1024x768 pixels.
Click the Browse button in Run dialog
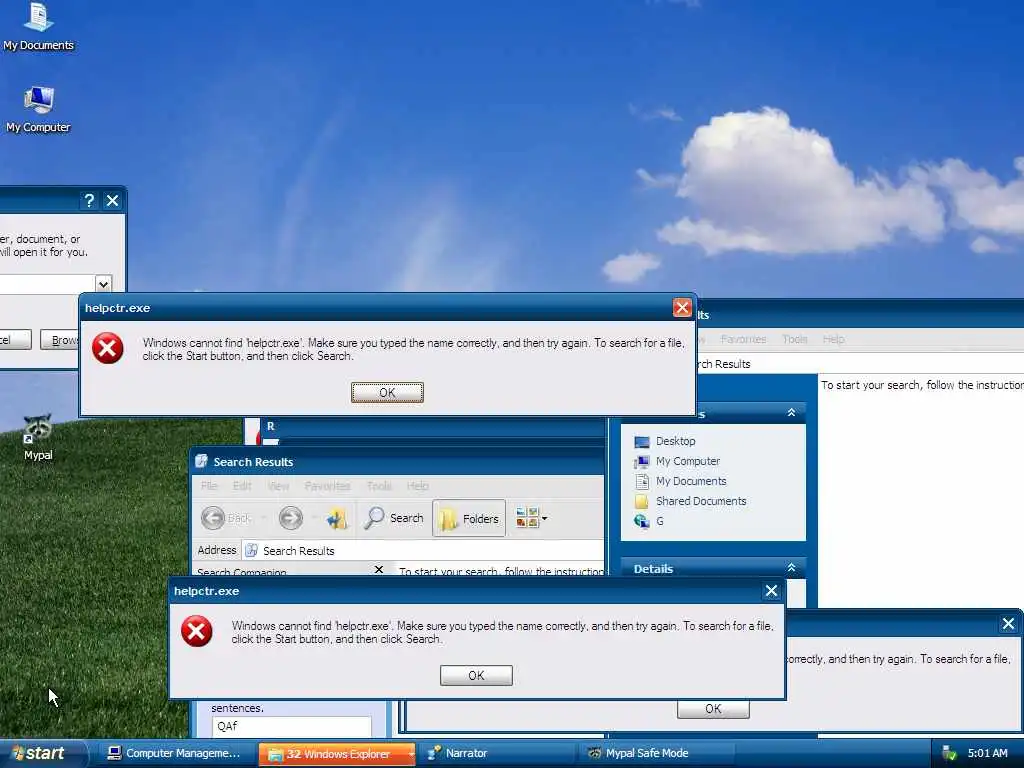coord(60,340)
